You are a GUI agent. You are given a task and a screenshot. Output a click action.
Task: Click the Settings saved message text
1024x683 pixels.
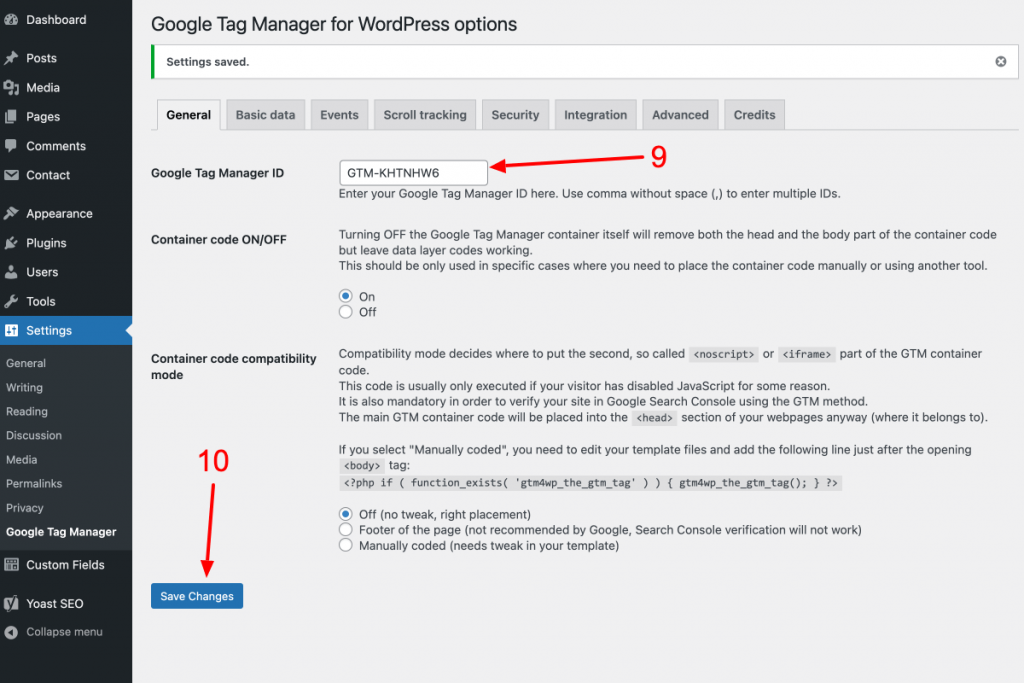(x=208, y=62)
